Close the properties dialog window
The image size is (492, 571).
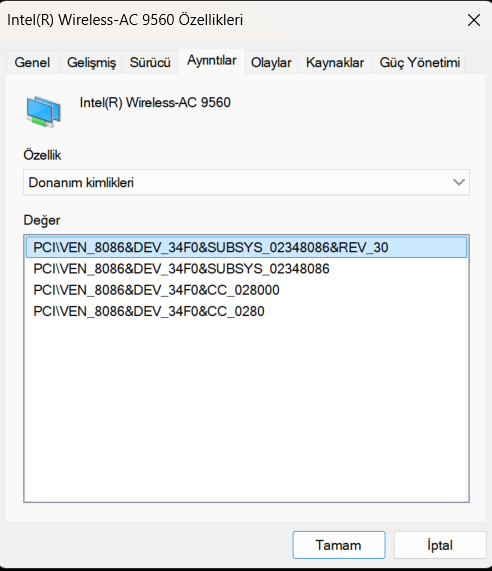(474, 20)
